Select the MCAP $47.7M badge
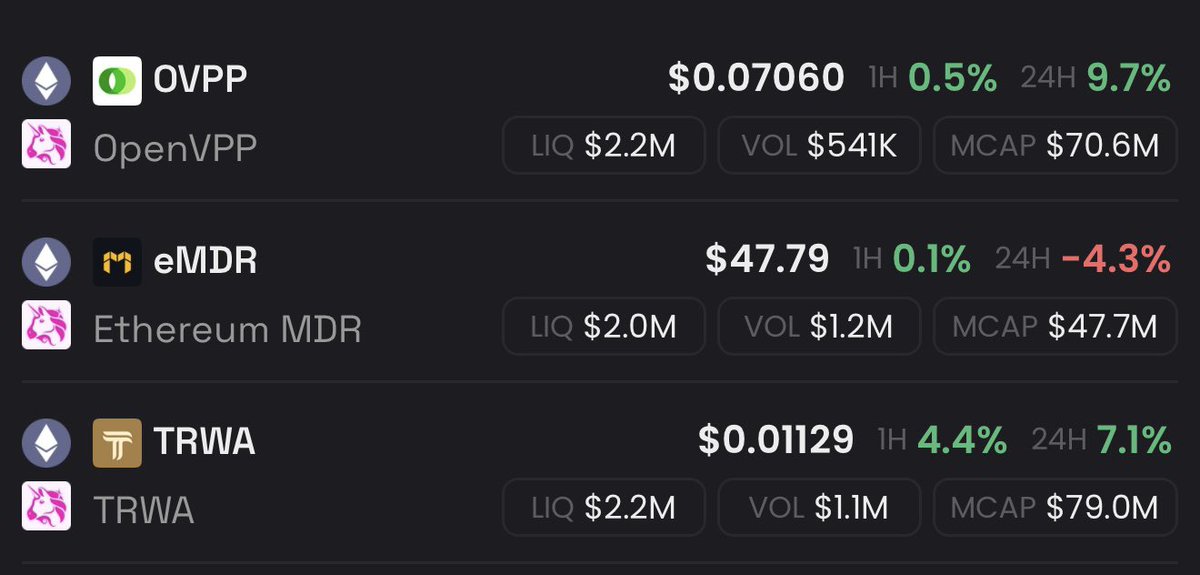Image resolution: width=1200 pixels, height=575 pixels. [x=1055, y=326]
